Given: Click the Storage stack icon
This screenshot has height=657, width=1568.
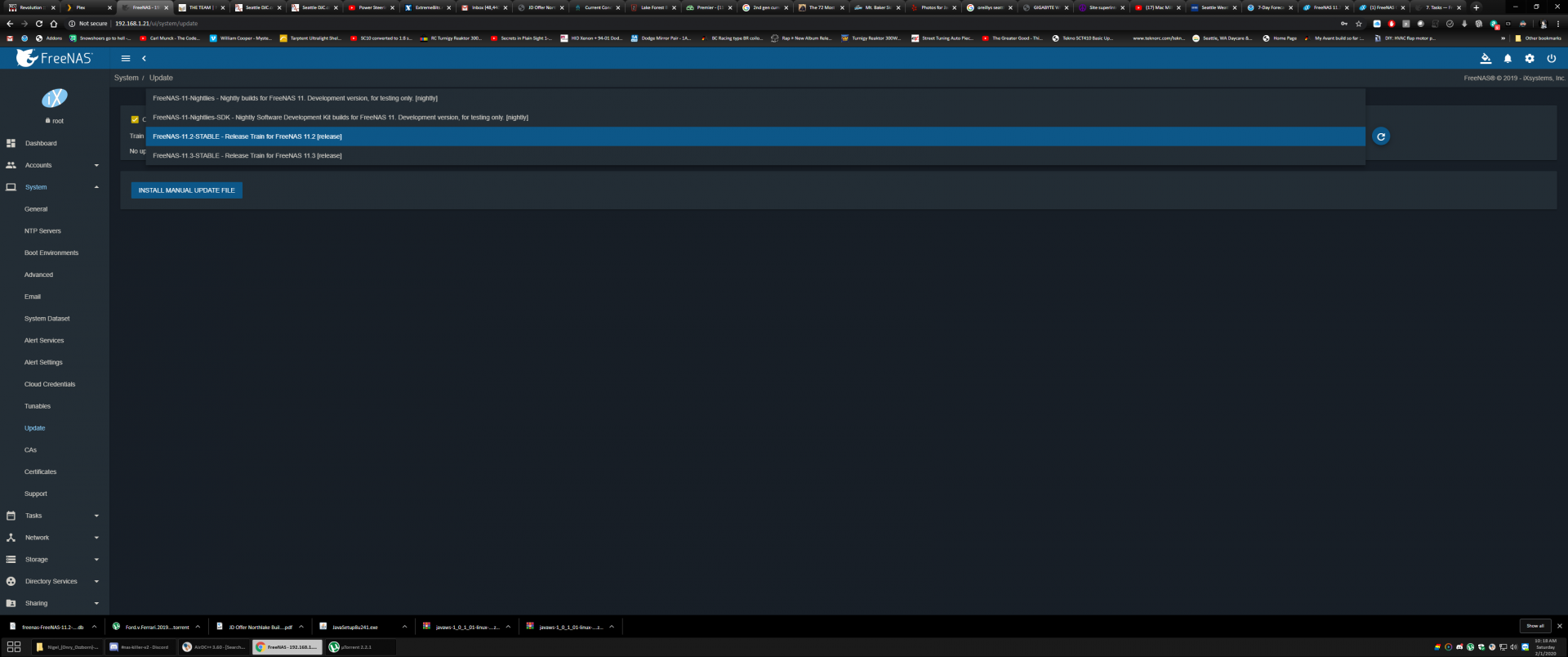Looking at the screenshot, I should click(x=11, y=560).
